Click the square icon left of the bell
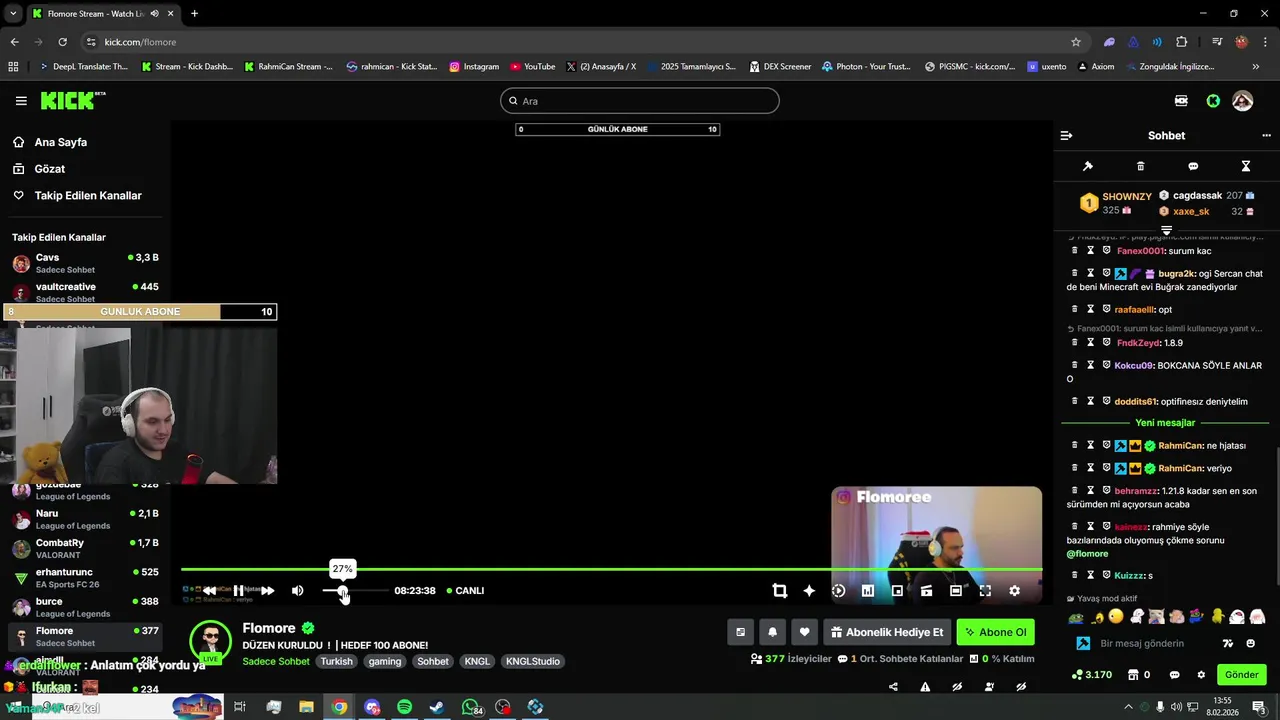Screen dimensions: 1280x720 pyautogui.click(x=740, y=632)
